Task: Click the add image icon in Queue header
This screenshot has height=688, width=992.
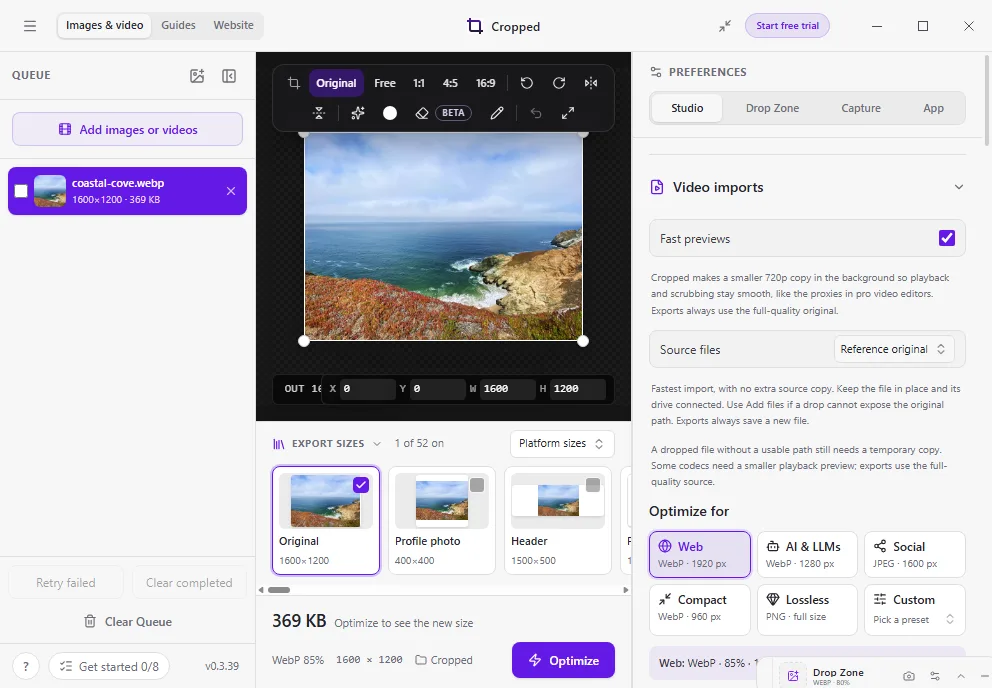Action: coord(197,76)
